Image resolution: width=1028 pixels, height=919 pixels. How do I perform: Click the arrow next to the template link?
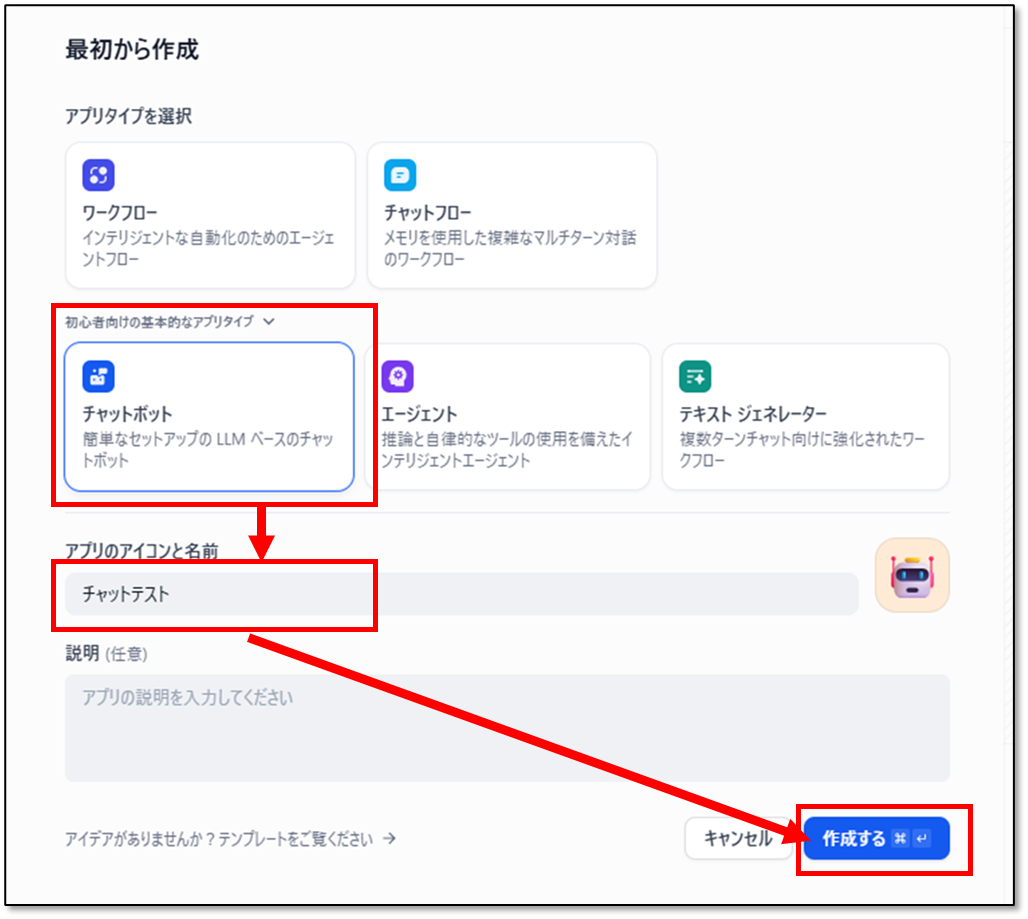389,838
